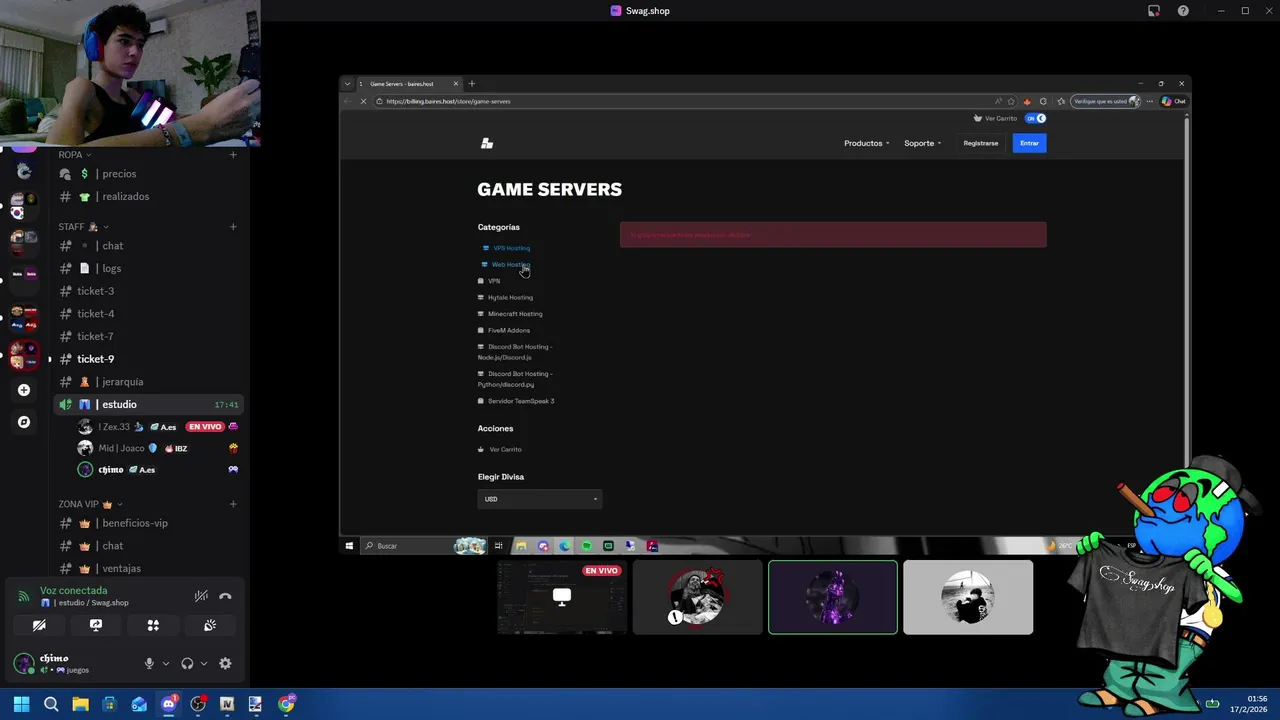Stop page loading in streamed browser
Screen dimensions: 1280x720
pyautogui.click(x=363, y=101)
